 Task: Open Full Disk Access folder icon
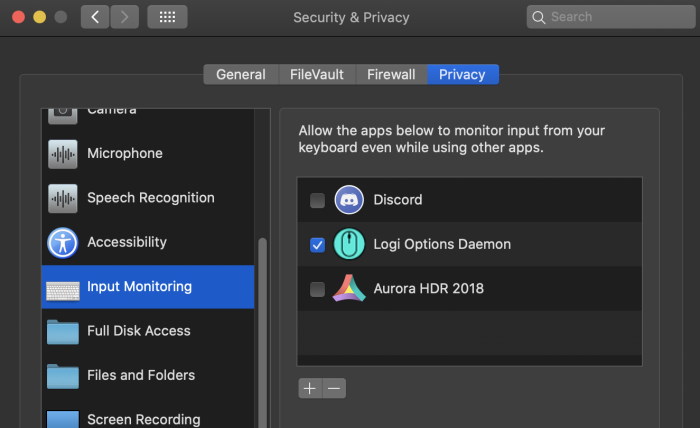pos(62,332)
